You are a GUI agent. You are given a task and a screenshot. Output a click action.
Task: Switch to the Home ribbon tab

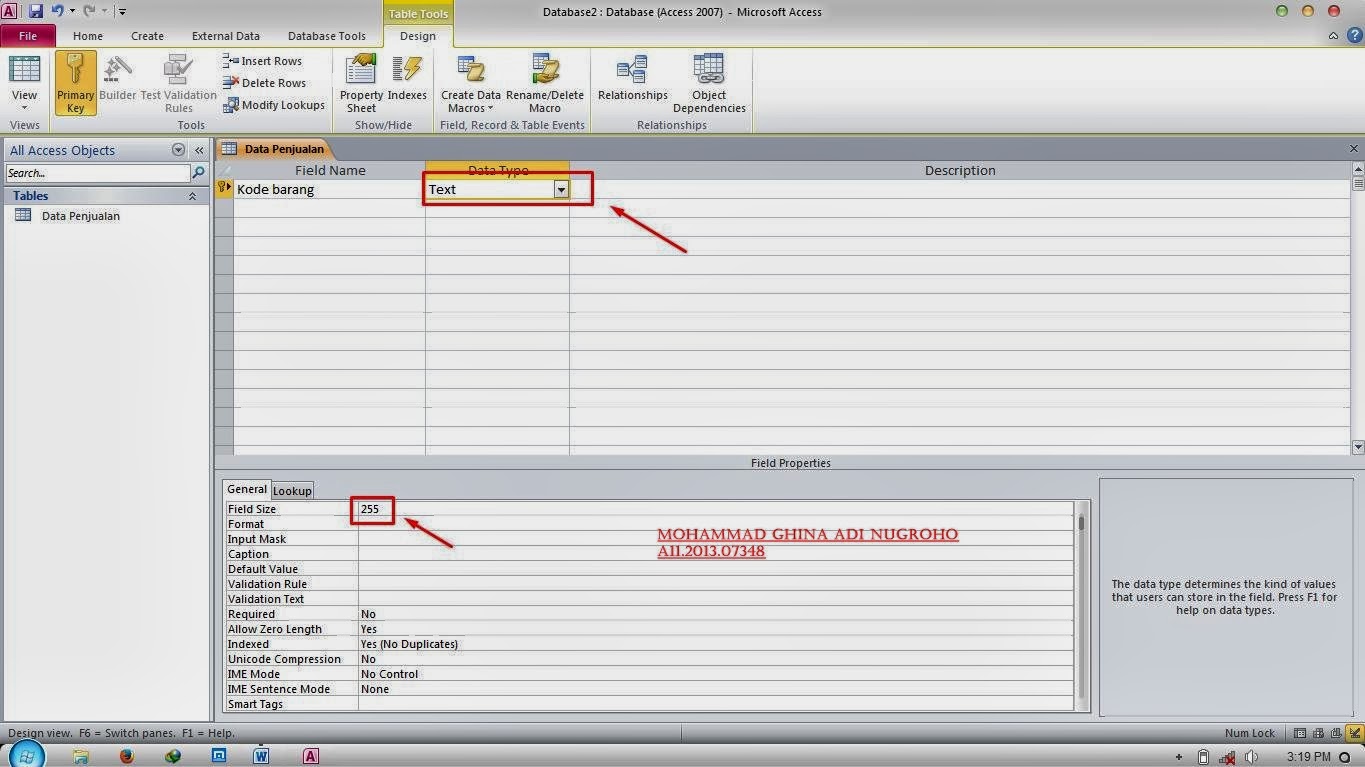(88, 36)
